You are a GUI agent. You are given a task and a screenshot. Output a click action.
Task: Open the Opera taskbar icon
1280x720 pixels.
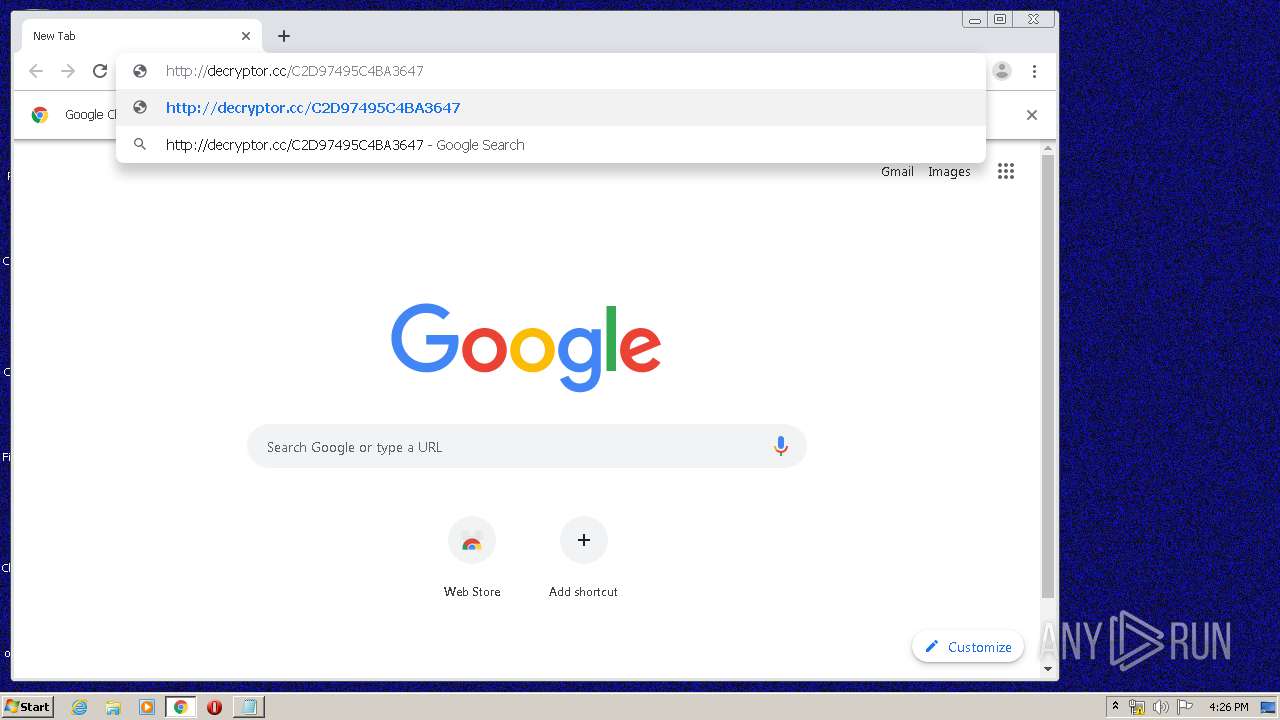[x=214, y=707]
